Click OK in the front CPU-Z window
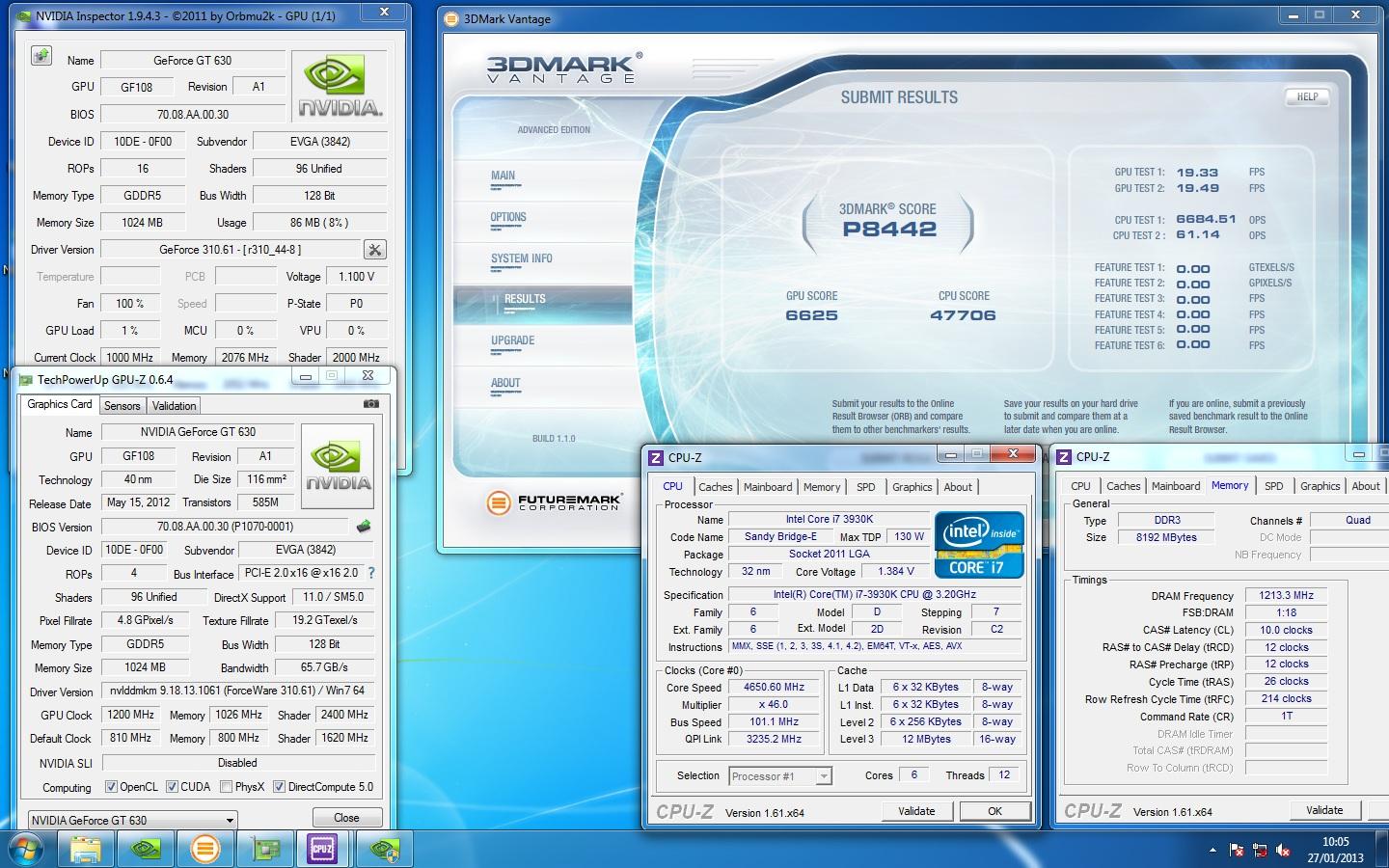Viewport: 1389px width, 868px height. tap(994, 811)
